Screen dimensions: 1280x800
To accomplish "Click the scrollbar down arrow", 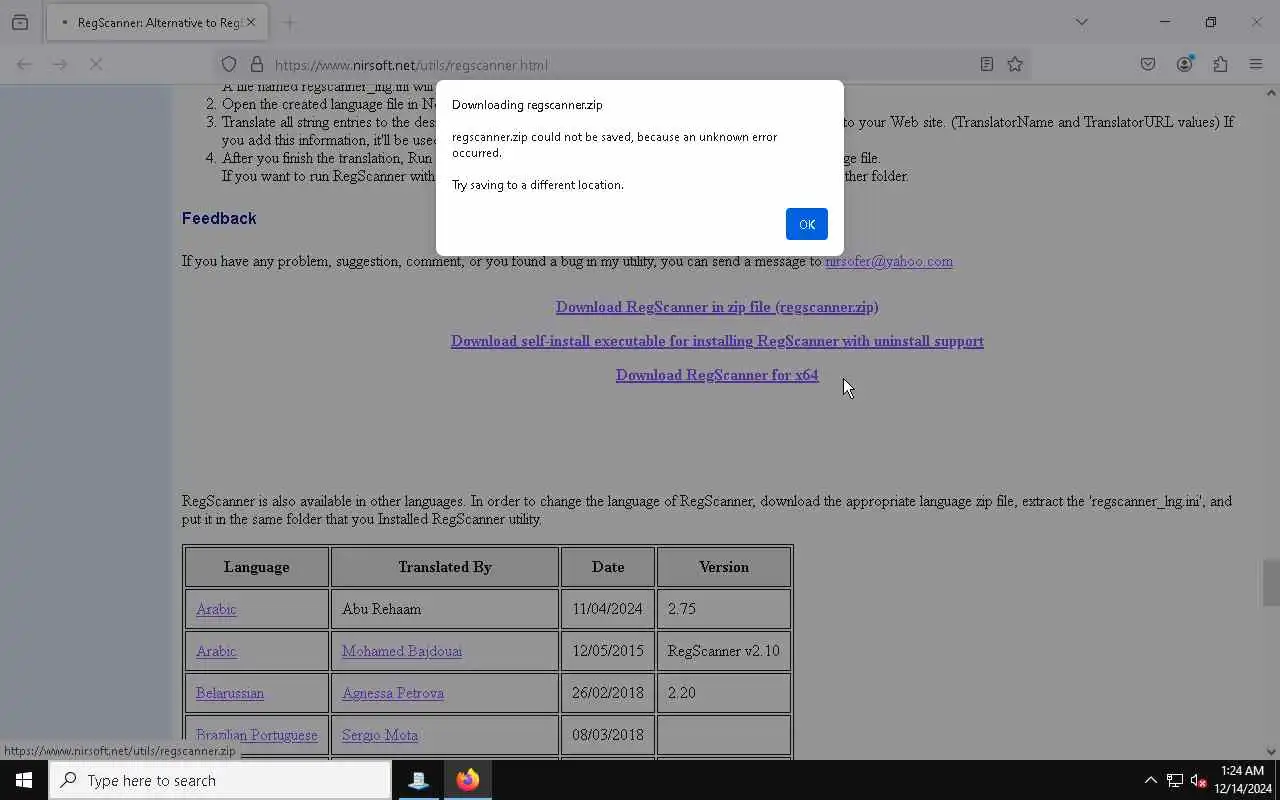I will click(1271, 752).
